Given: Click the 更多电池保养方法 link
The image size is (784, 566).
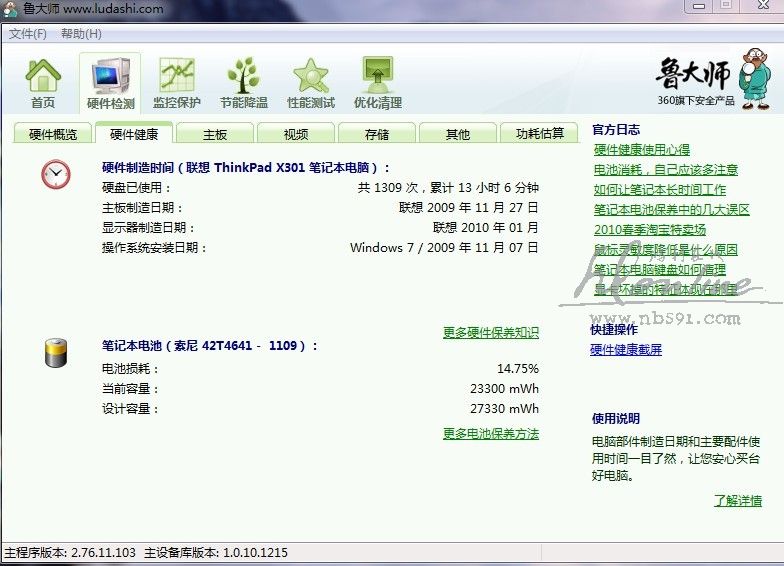Looking at the screenshot, I should (x=490, y=434).
